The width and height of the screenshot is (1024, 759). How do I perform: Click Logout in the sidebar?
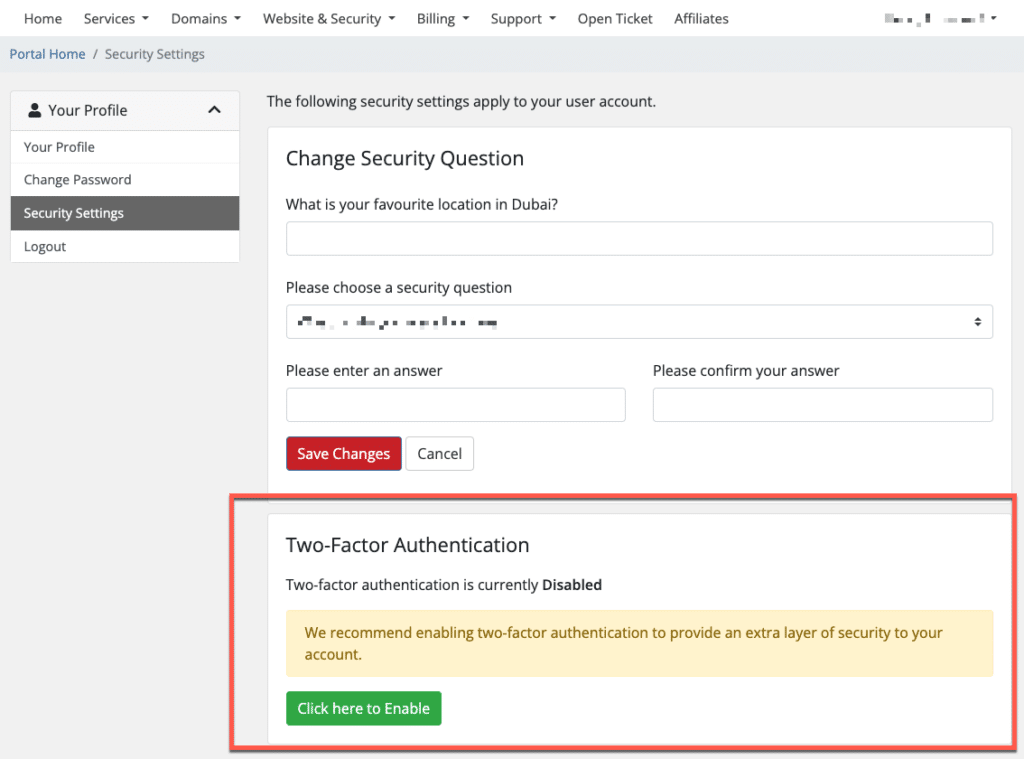coord(45,246)
